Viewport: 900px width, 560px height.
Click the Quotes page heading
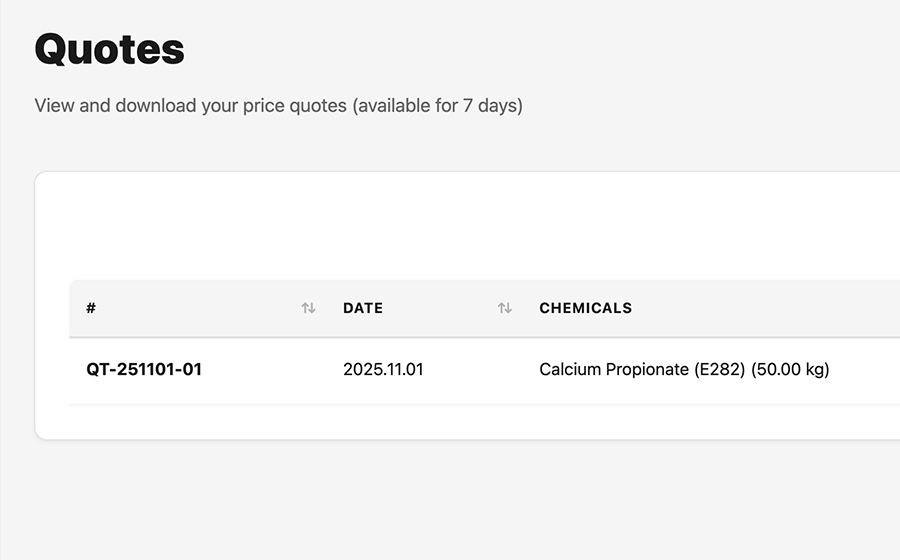[x=109, y=49]
